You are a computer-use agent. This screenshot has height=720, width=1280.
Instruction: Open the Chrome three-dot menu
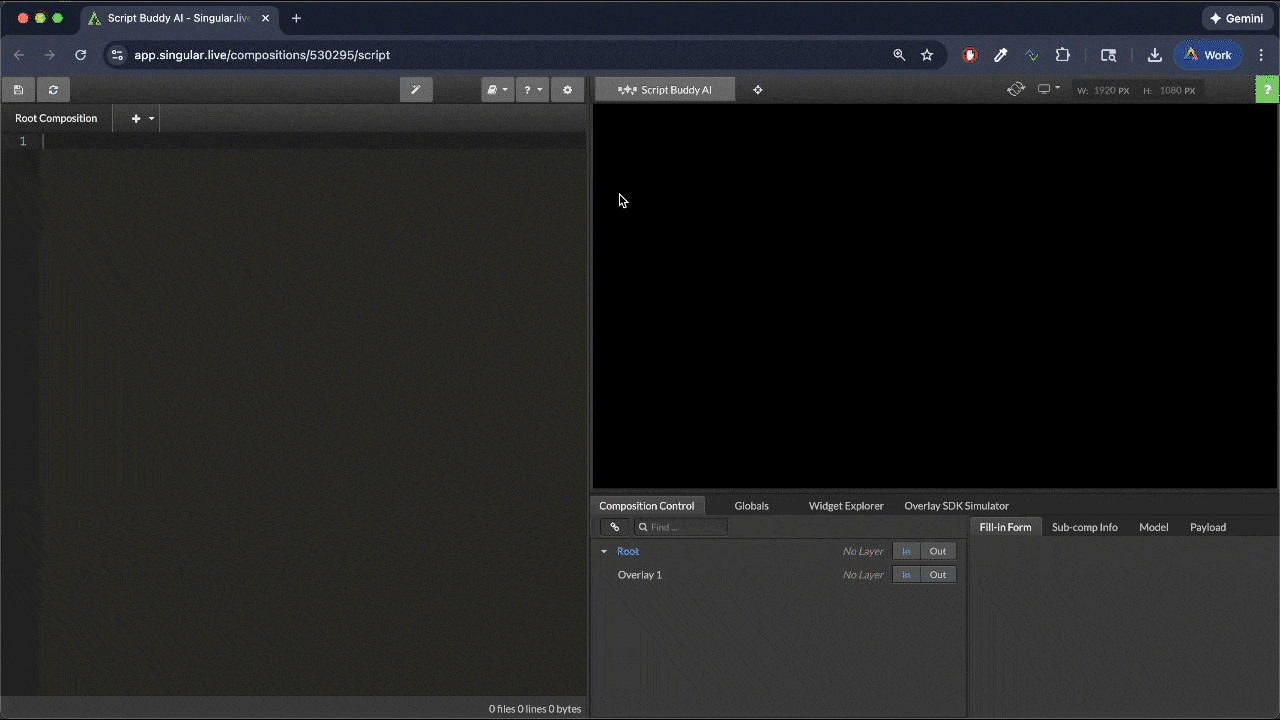pos(1261,55)
